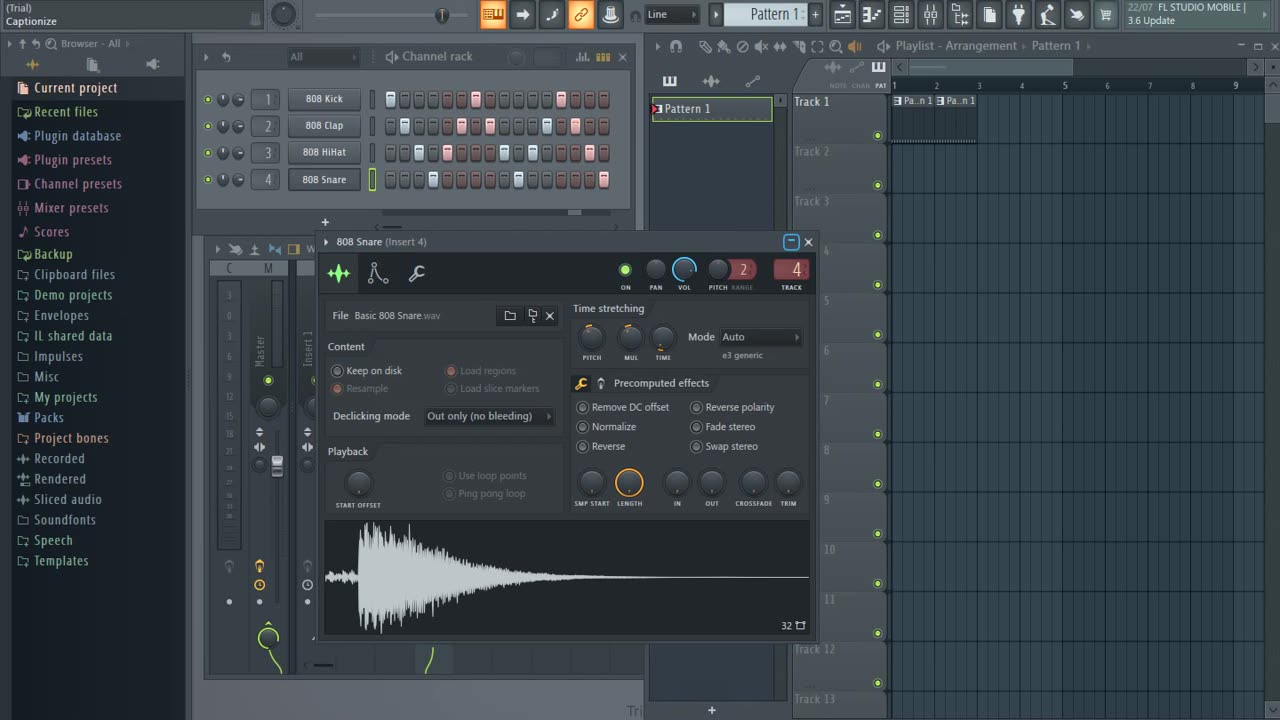Viewport: 1280px width, 720px height.
Task: Click the tempo tapper icon in toolbar
Action: 1047,14
